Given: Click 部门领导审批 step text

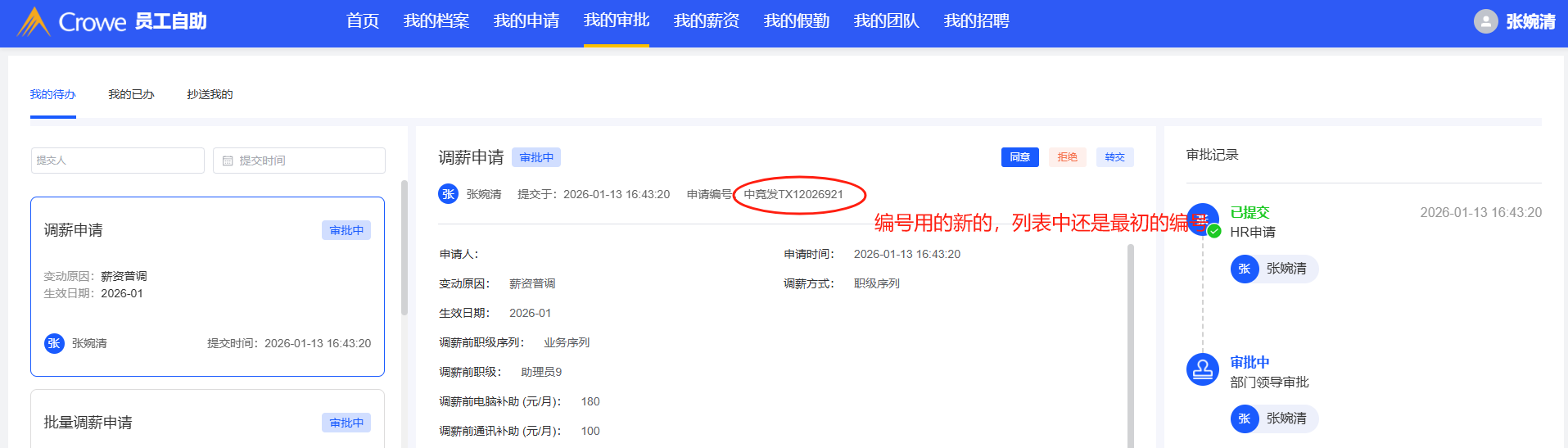Looking at the screenshot, I should (1269, 382).
